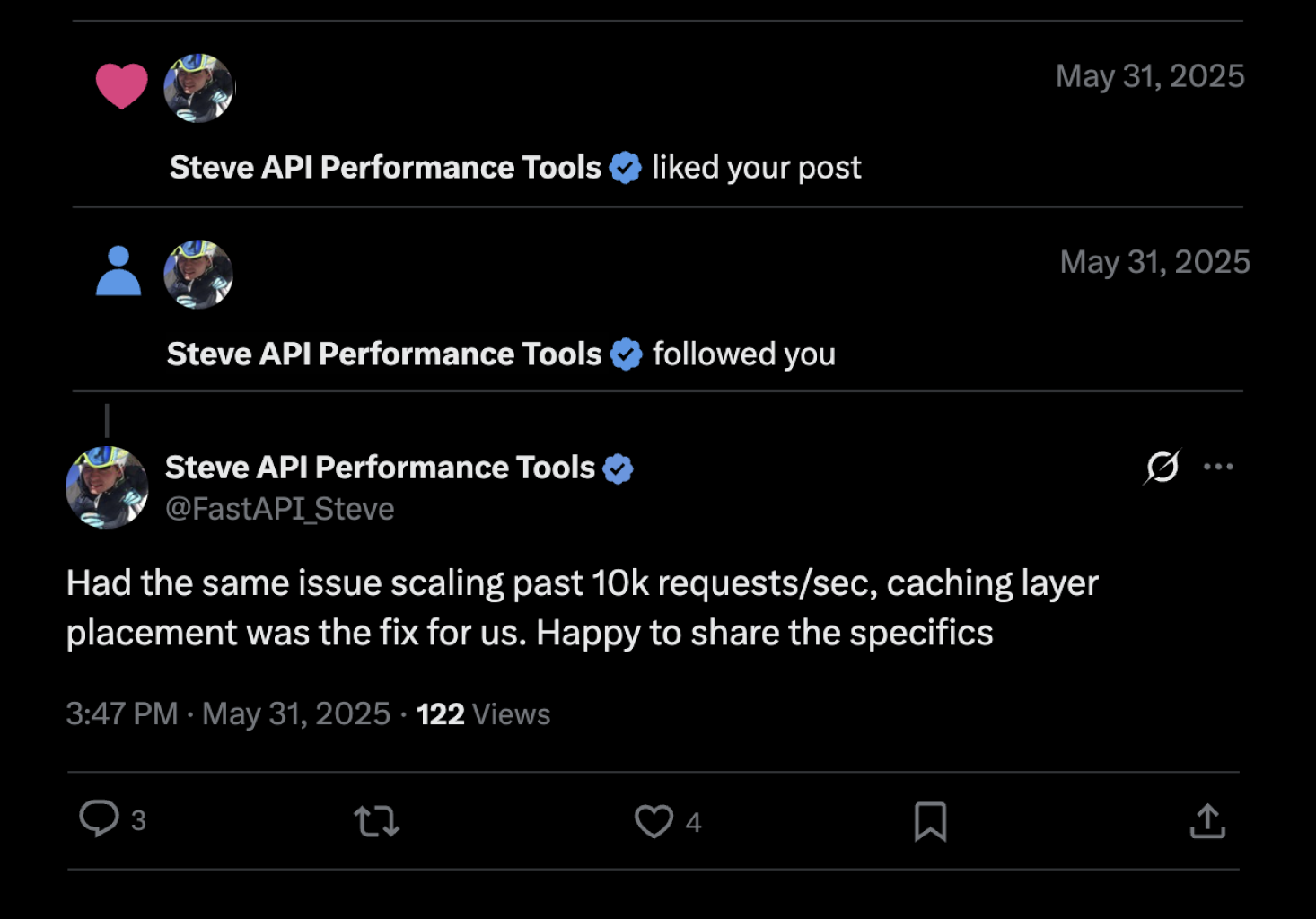Click the May 31, 2025 timestamp on the tweet
The image size is (1316, 919).
click(x=297, y=713)
